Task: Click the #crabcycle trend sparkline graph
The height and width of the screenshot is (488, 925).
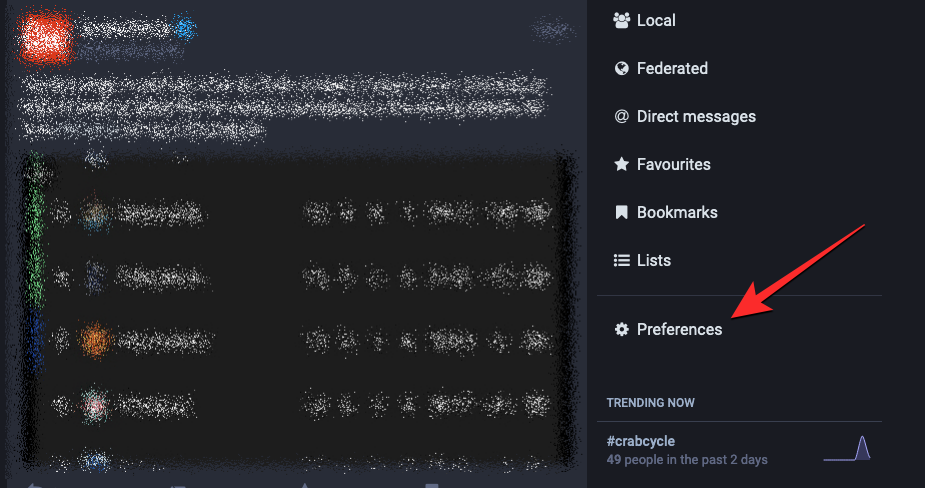Action: click(x=848, y=448)
